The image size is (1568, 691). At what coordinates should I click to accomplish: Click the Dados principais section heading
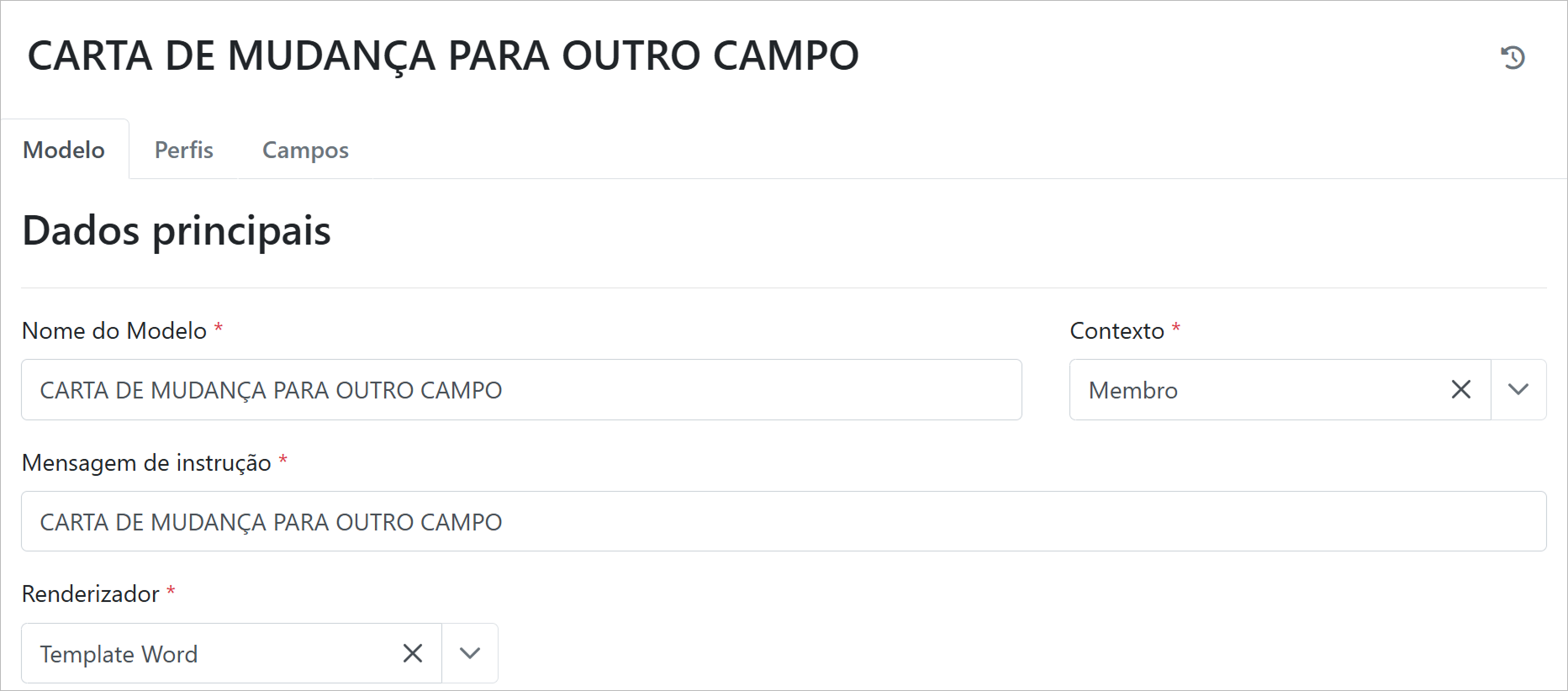[x=177, y=230]
